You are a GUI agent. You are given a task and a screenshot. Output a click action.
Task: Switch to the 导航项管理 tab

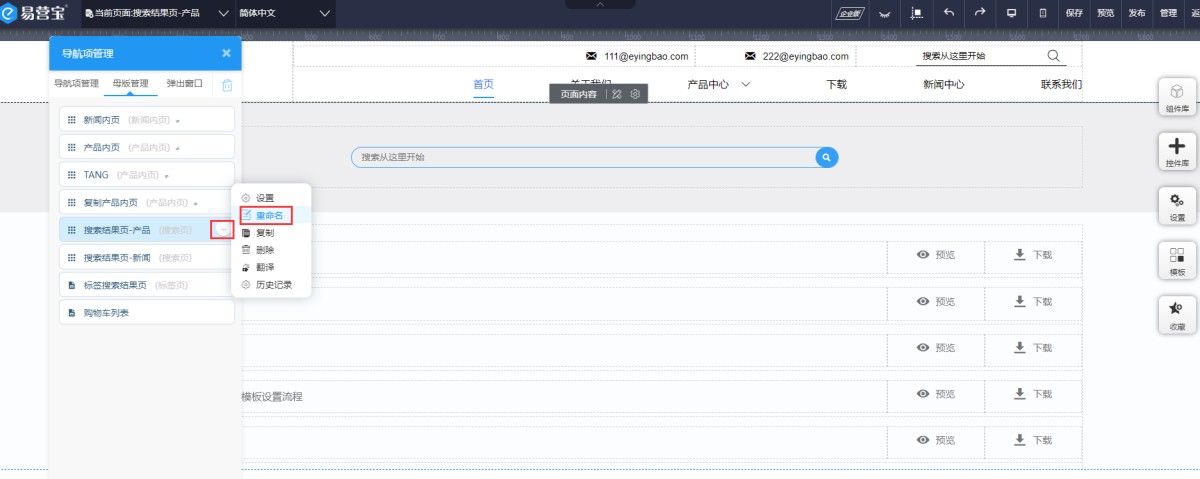coord(76,83)
